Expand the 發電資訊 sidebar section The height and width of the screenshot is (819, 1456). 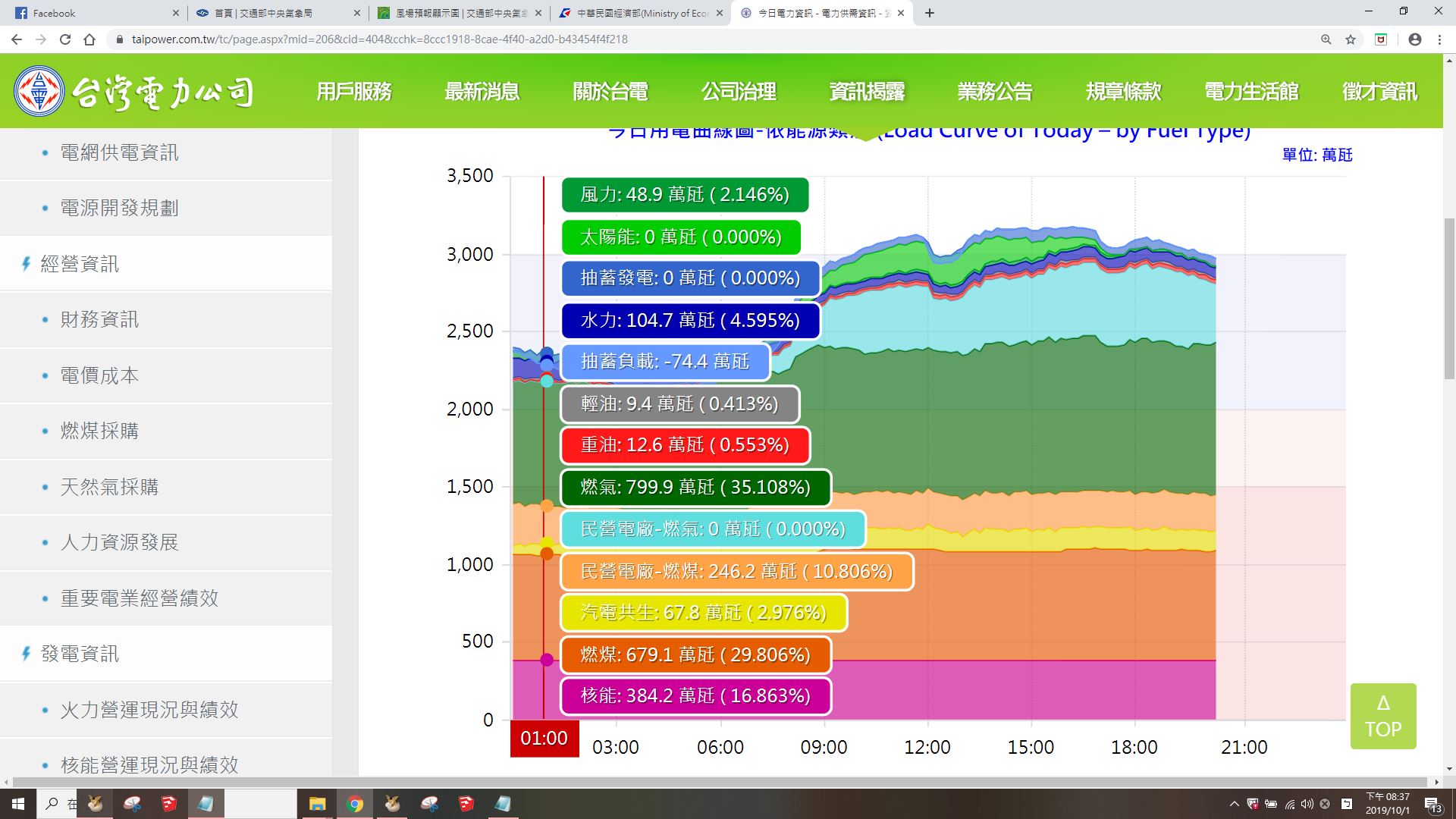(x=166, y=654)
